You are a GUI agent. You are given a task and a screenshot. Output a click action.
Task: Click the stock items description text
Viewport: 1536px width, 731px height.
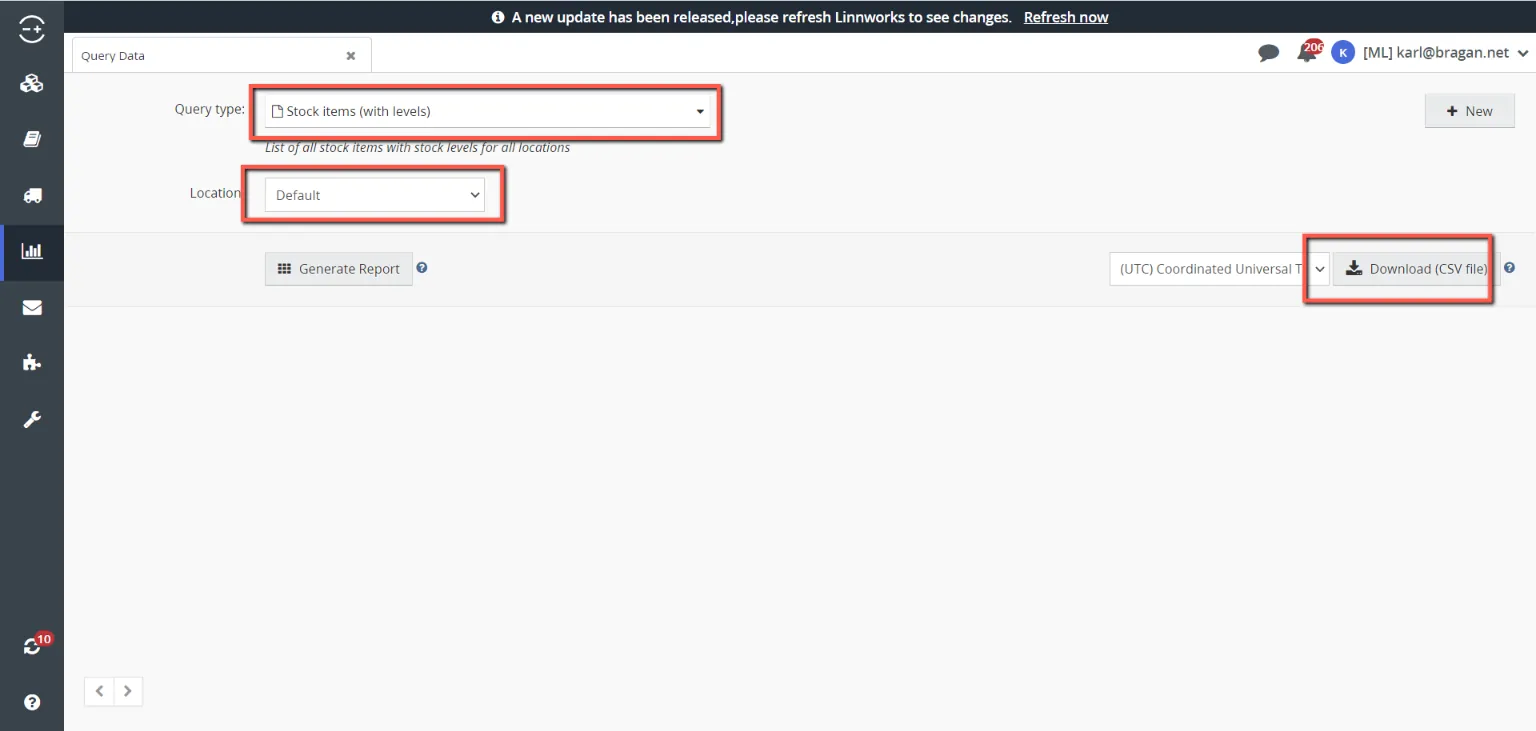(417, 147)
